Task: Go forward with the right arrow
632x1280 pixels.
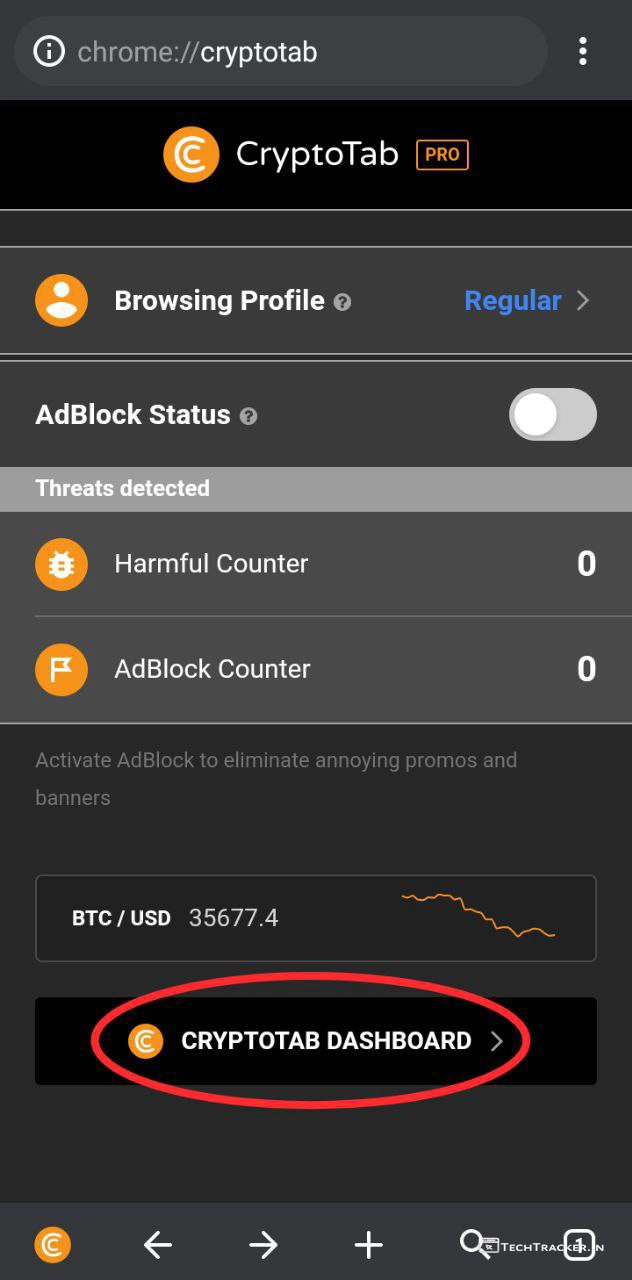Action: 263,1245
